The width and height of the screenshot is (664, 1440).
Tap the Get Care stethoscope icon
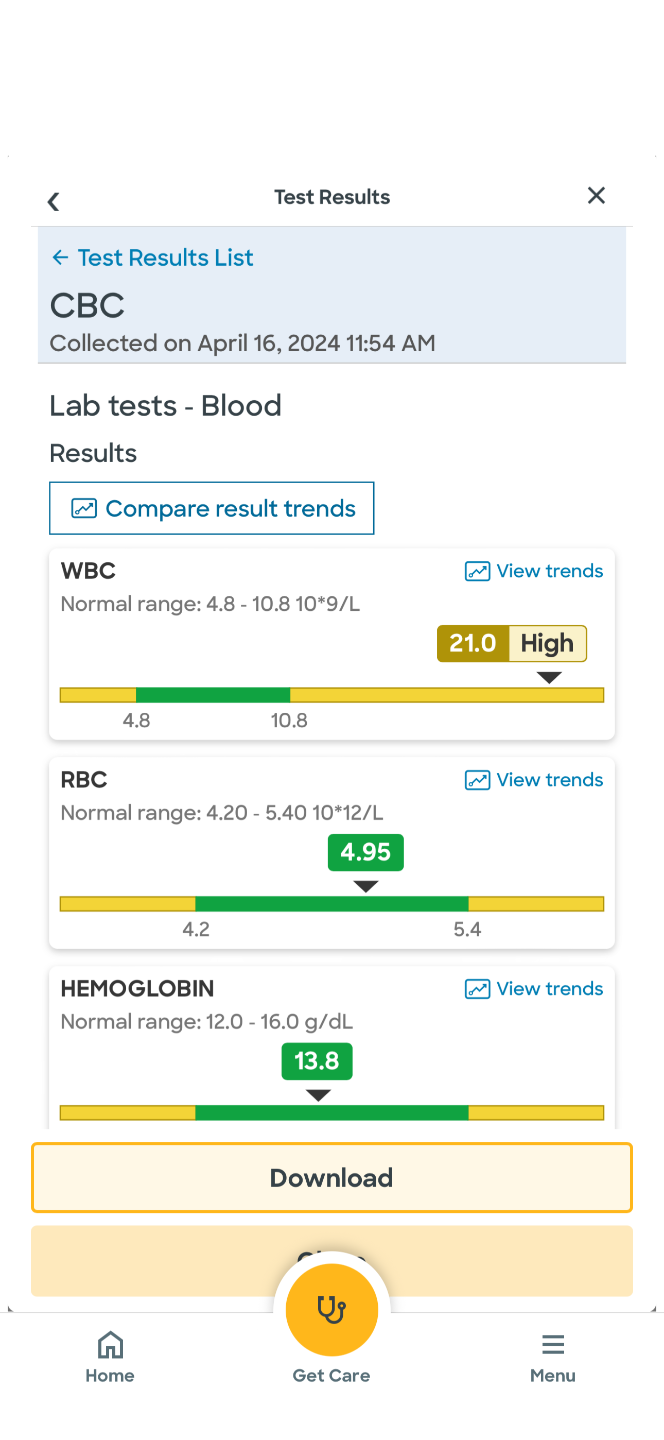[x=332, y=1309]
